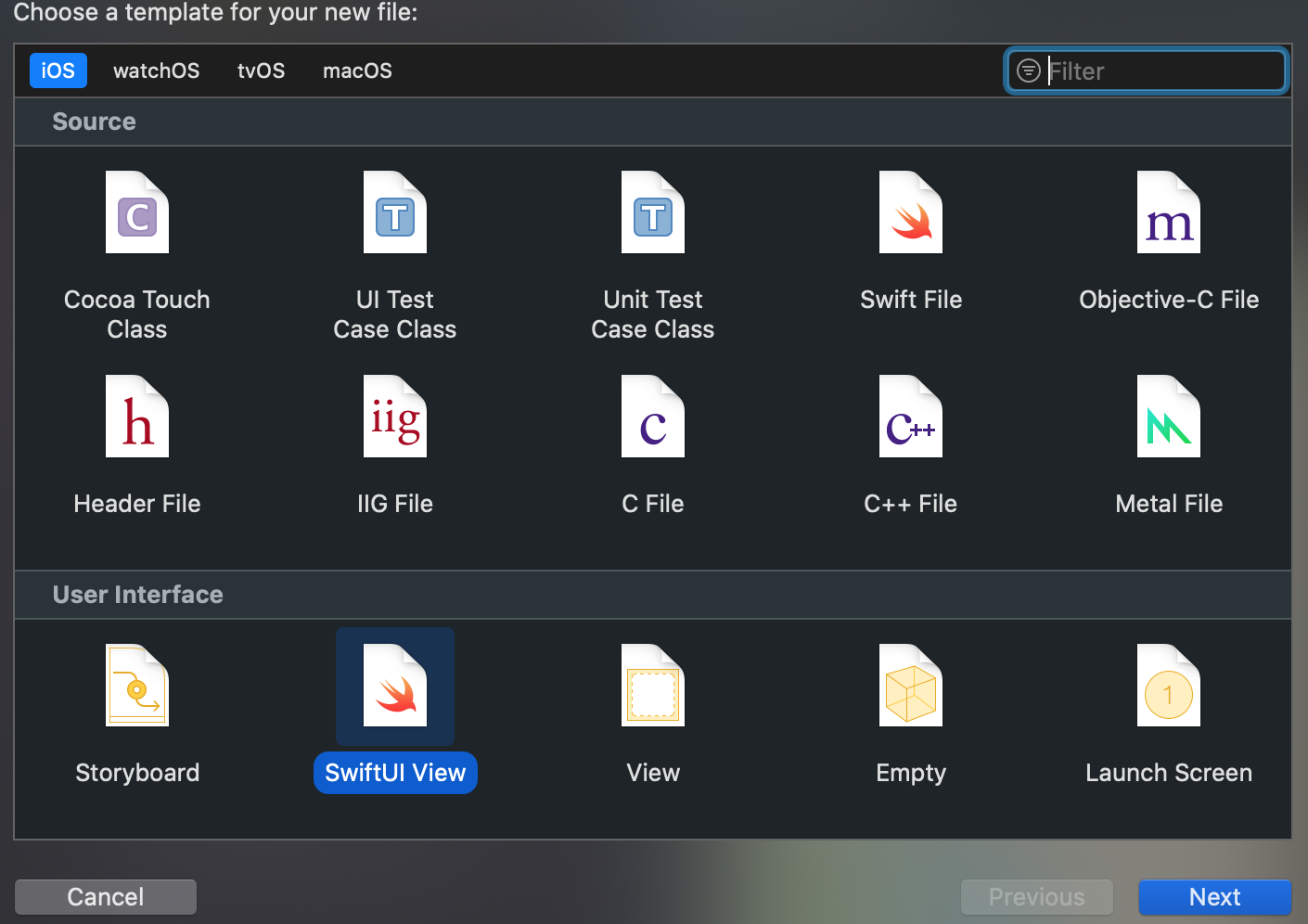This screenshot has width=1308, height=924.
Task: Switch to the iOS platform tab
Action: point(58,71)
